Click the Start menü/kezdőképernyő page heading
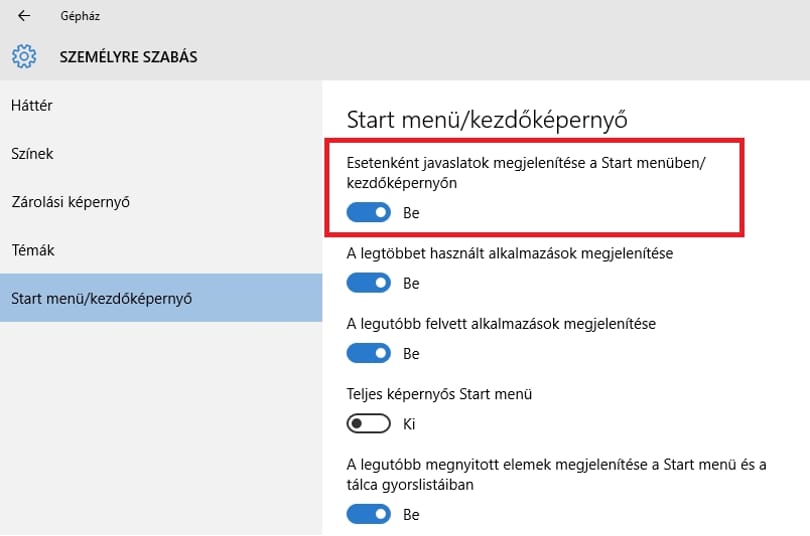The width and height of the screenshot is (810, 536). [x=487, y=120]
